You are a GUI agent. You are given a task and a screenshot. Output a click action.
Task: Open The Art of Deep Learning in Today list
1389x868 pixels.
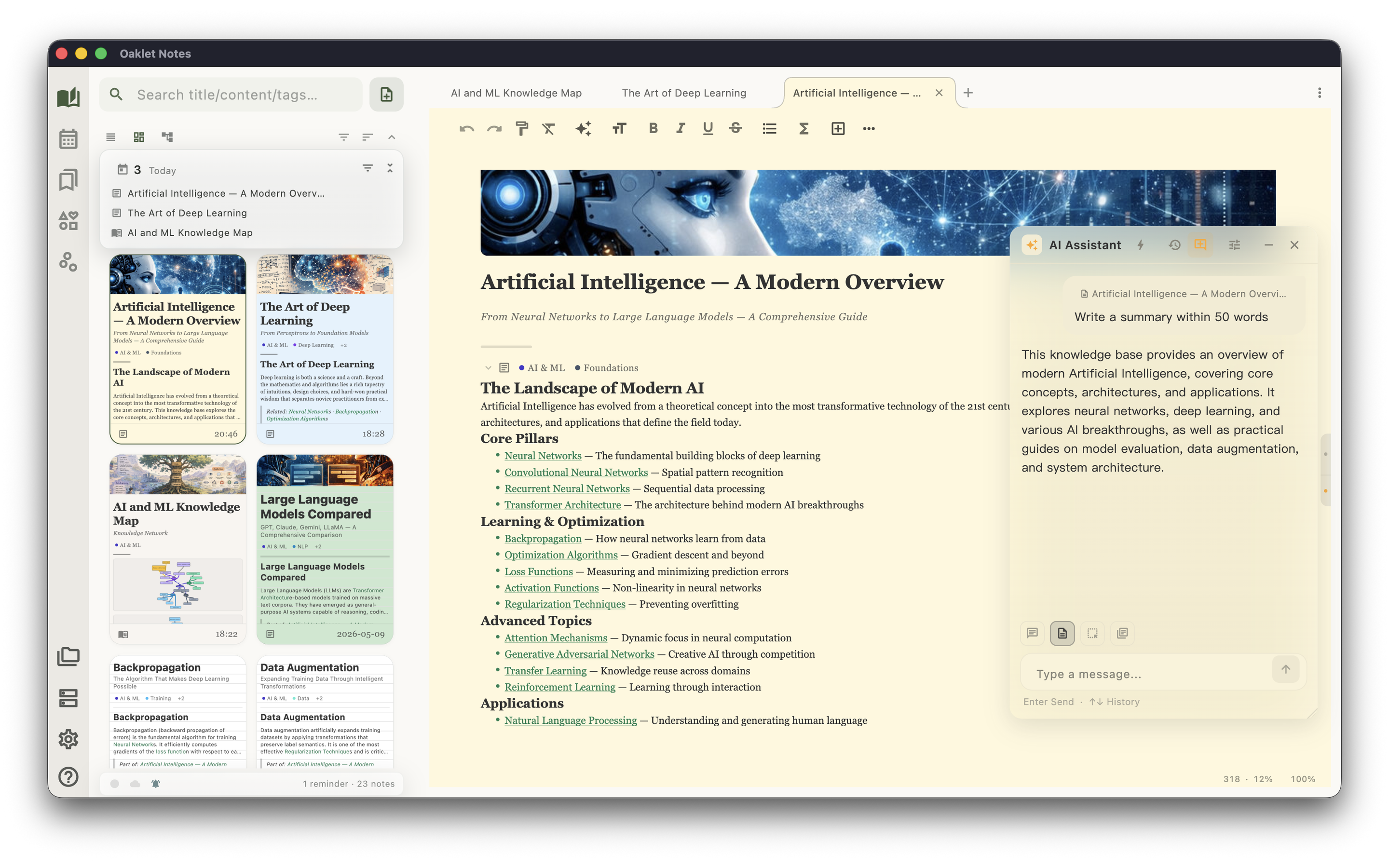click(x=187, y=213)
